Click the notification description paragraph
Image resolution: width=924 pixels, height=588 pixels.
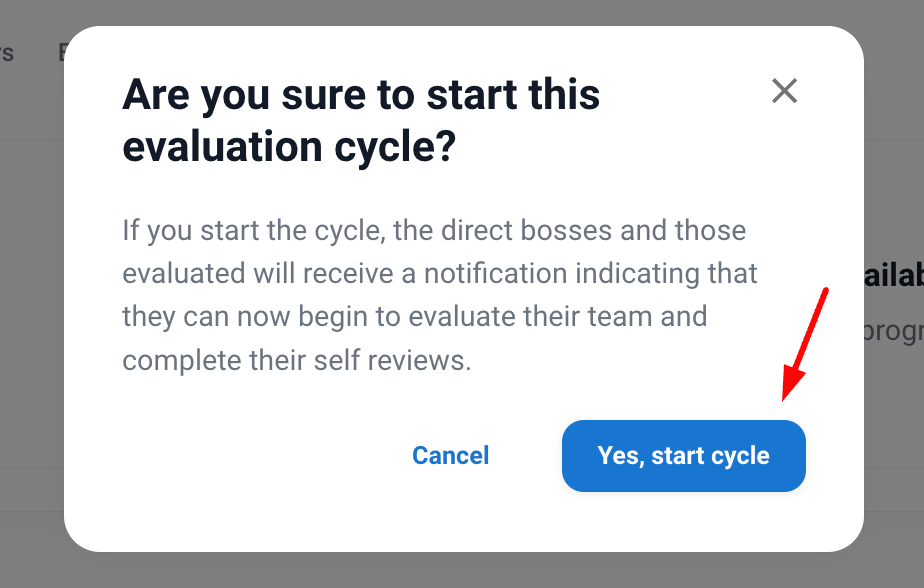click(440, 295)
